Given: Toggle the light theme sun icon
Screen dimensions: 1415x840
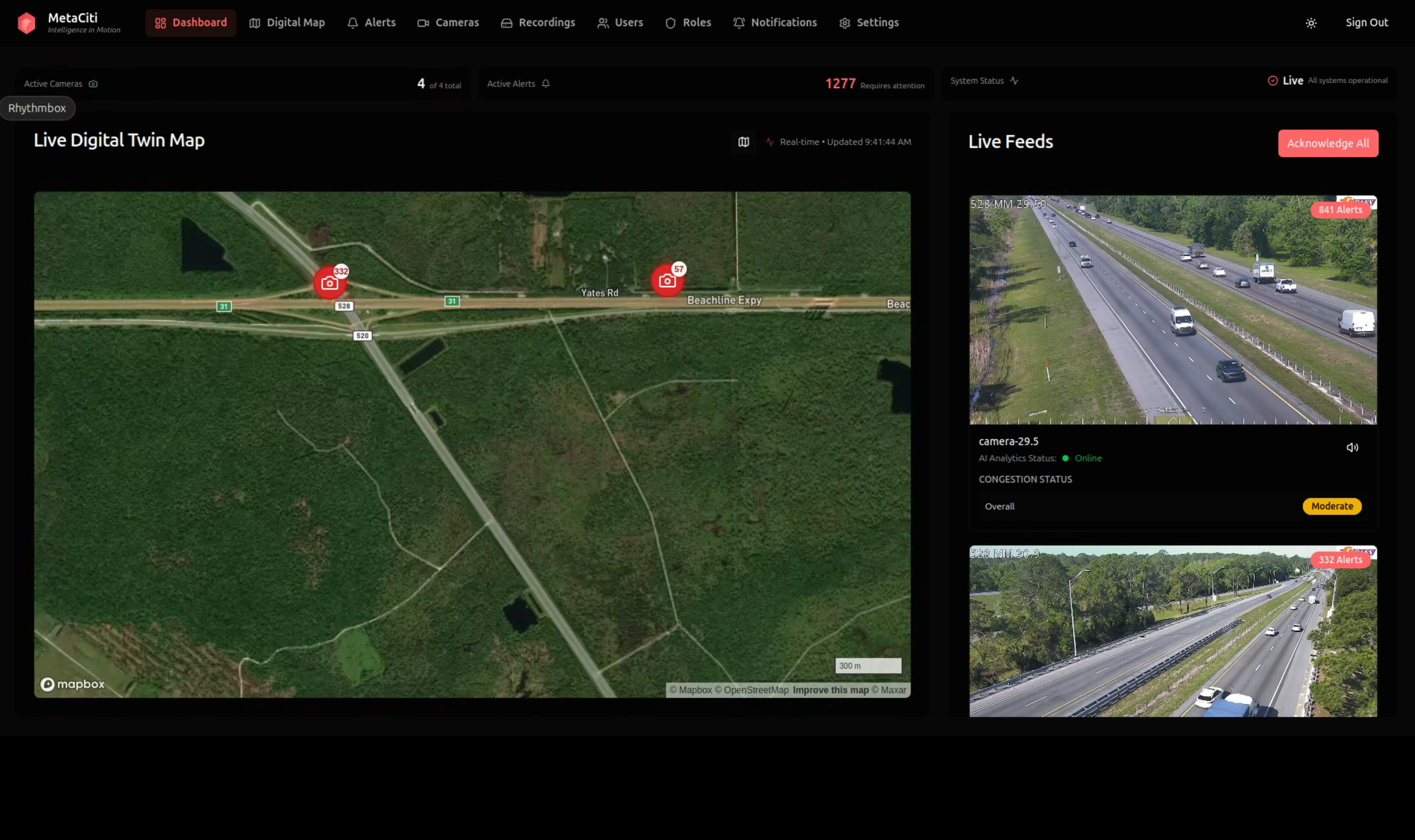Looking at the screenshot, I should pos(1311,22).
